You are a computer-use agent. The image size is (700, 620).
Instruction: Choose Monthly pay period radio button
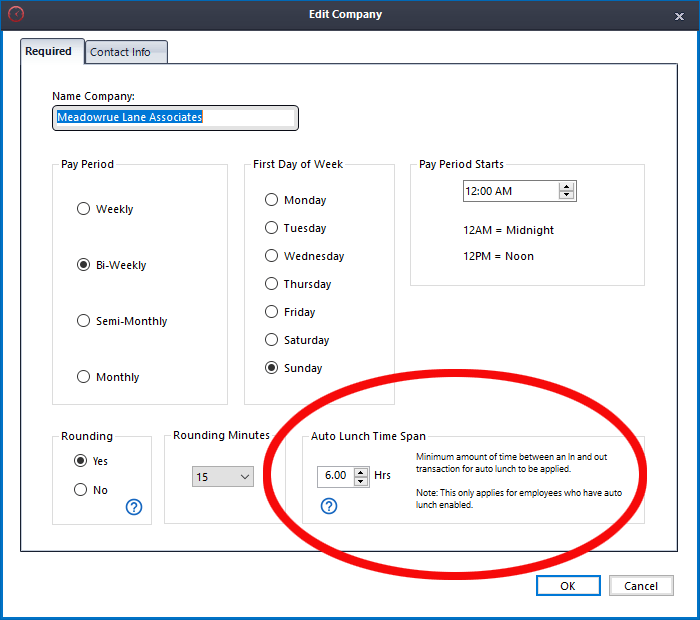(x=84, y=377)
